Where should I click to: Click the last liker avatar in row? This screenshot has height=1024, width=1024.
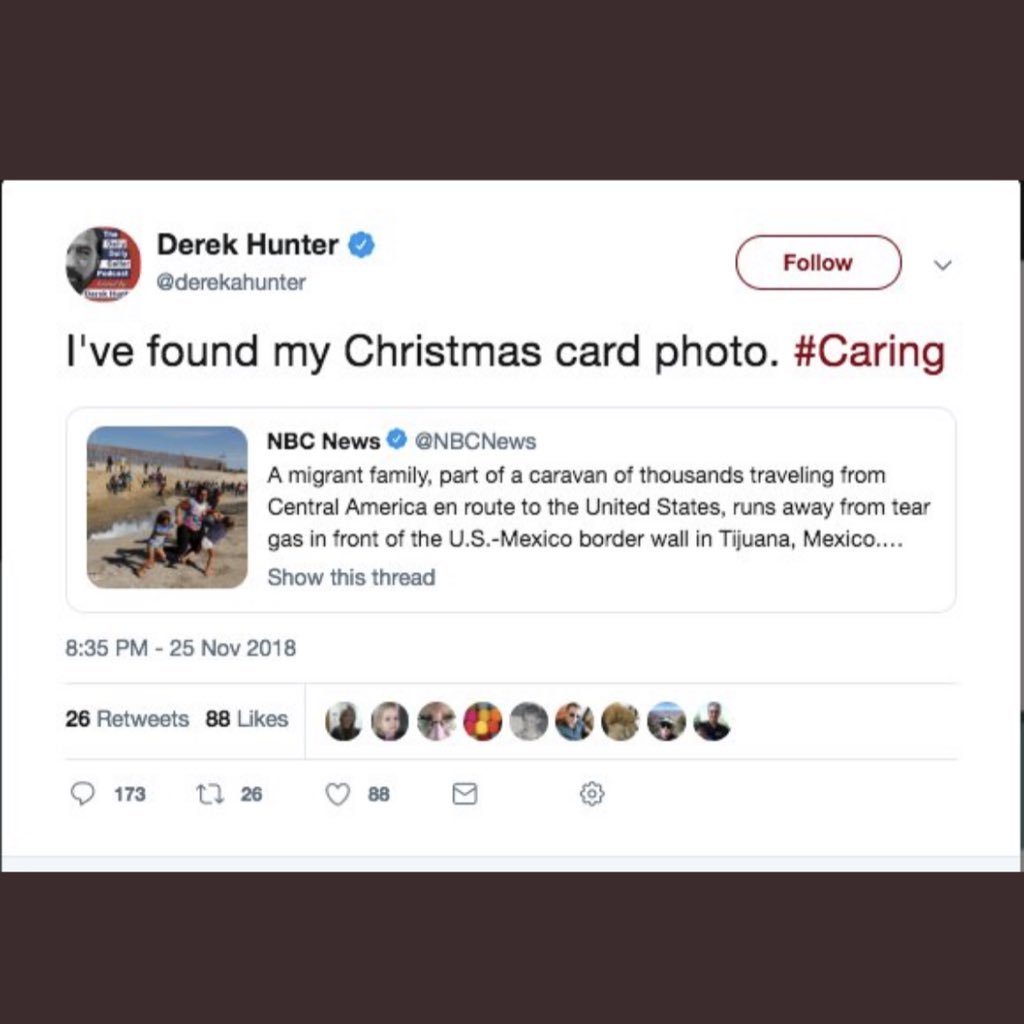coord(711,721)
